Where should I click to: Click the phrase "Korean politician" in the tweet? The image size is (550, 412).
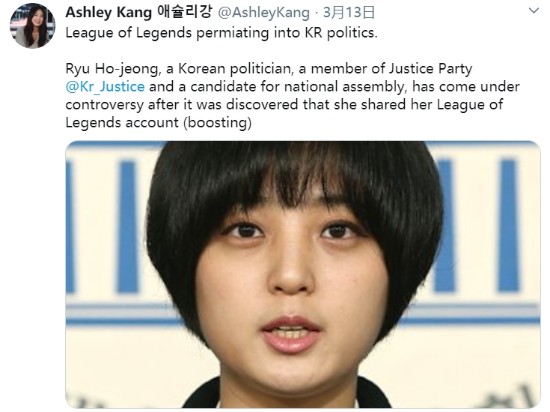coord(235,69)
